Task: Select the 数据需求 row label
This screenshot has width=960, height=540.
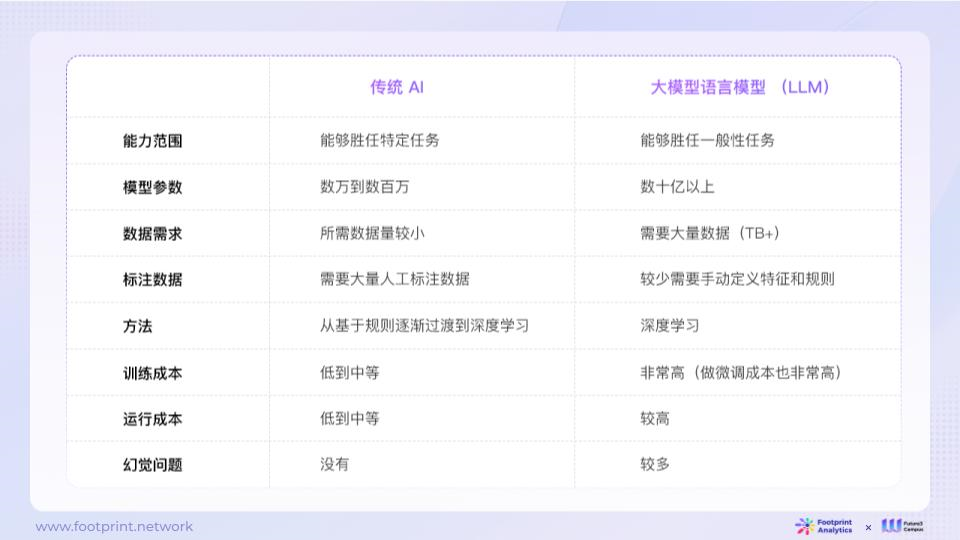Action: [152, 234]
